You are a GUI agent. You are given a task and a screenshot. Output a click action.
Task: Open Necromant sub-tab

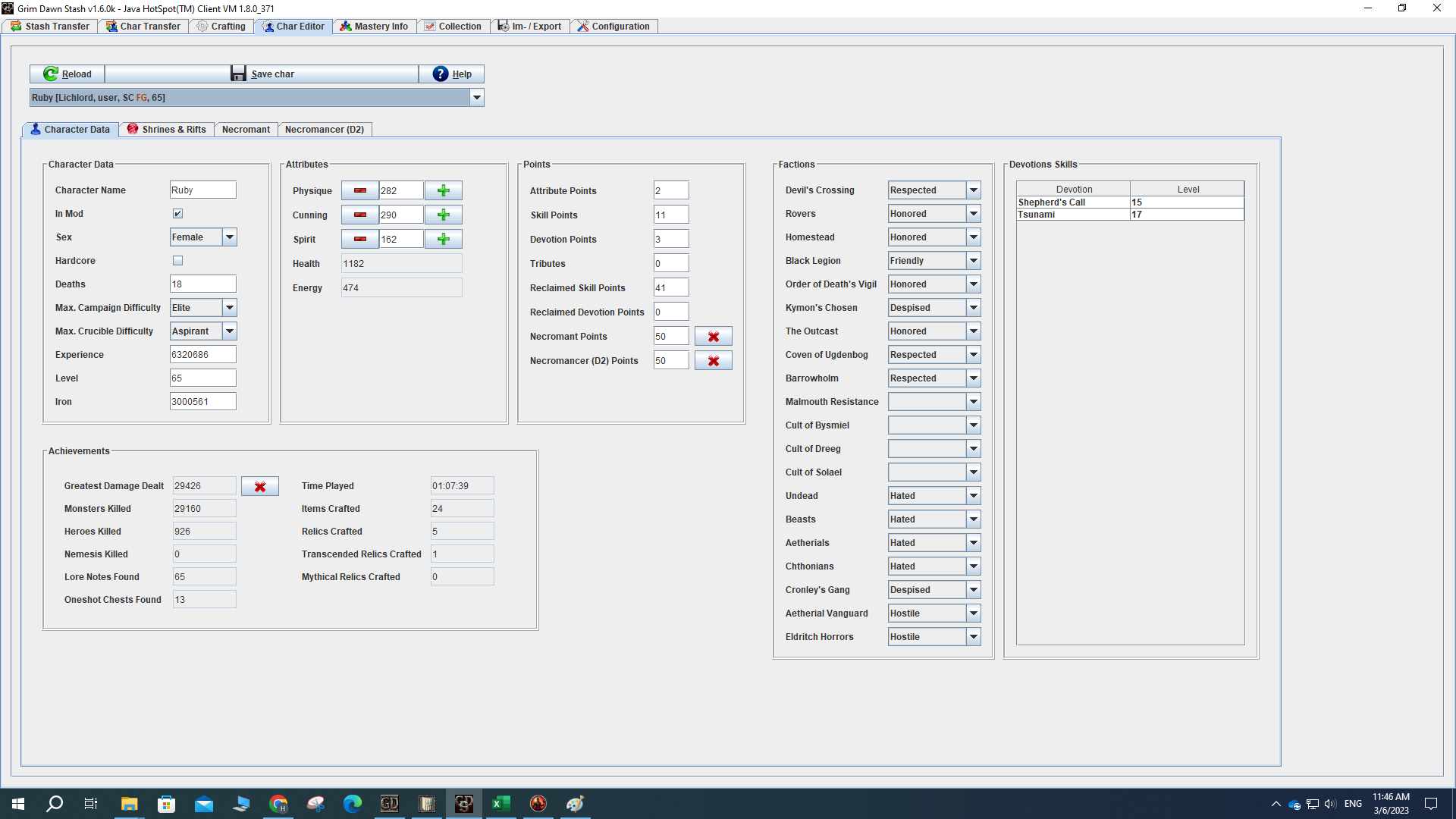tap(246, 130)
